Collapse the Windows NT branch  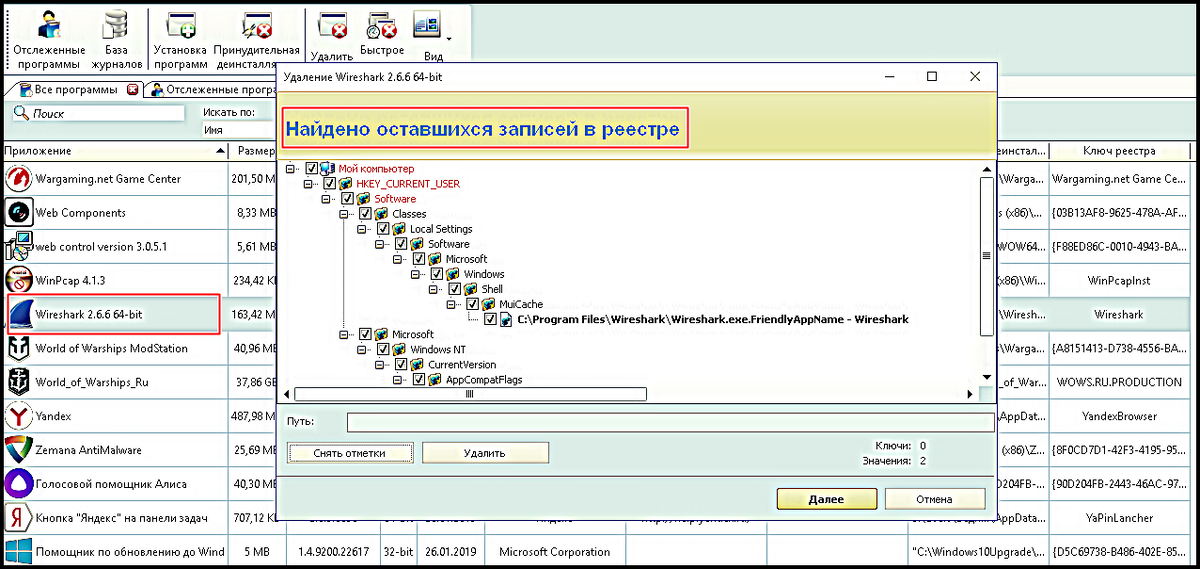[363, 349]
